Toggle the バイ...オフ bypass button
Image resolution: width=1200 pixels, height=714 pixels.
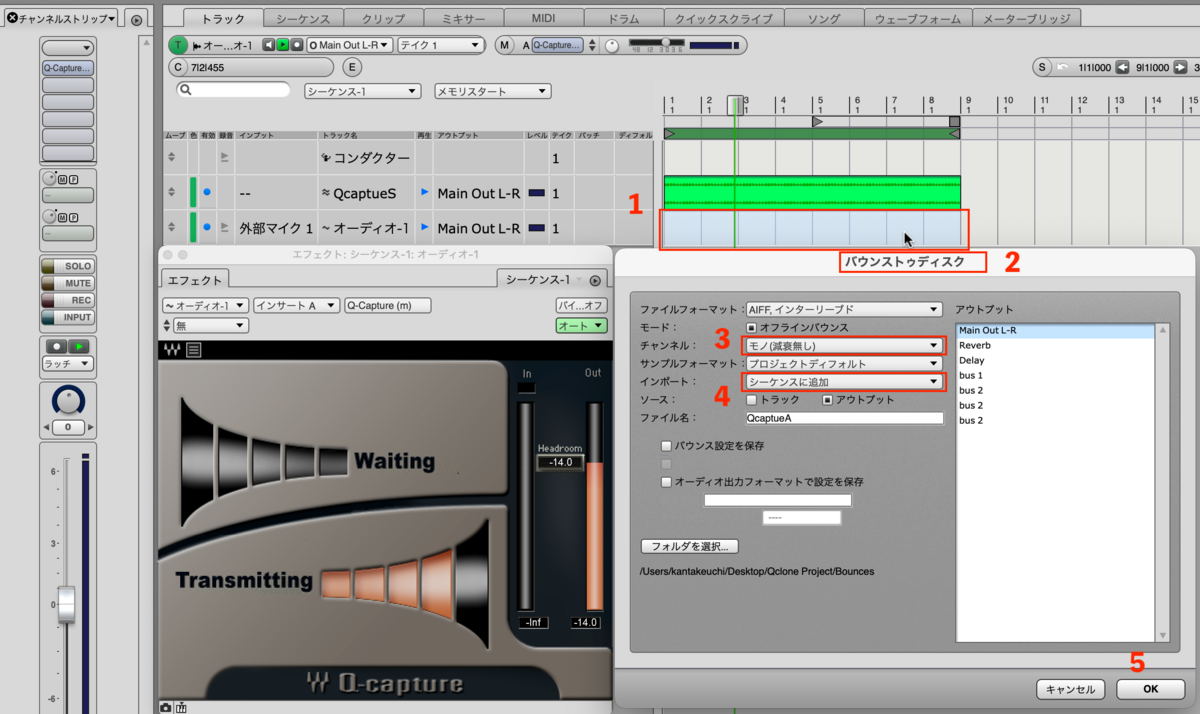click(581, 306)
